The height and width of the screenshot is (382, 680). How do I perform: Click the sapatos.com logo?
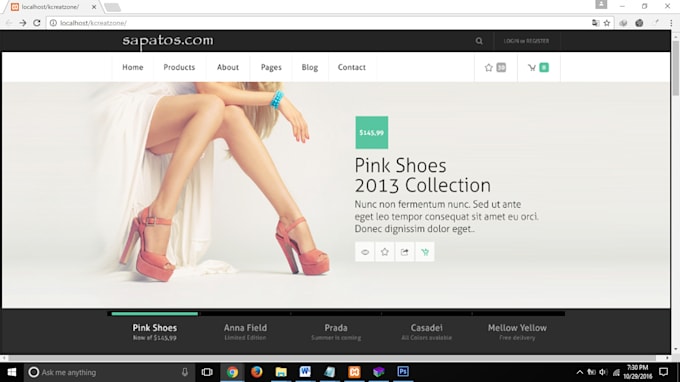coord(168,41)
